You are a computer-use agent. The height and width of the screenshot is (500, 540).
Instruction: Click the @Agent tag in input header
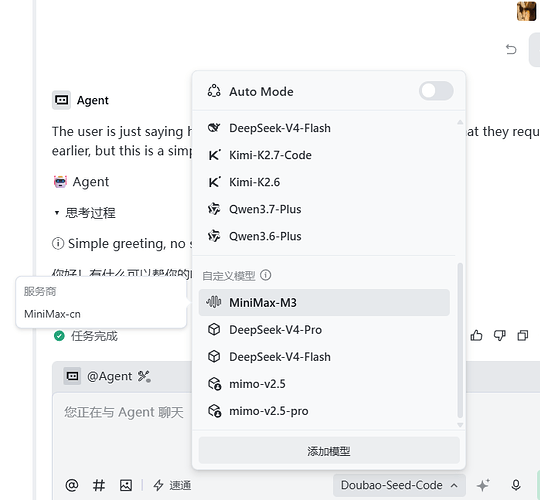click(110, 376)
